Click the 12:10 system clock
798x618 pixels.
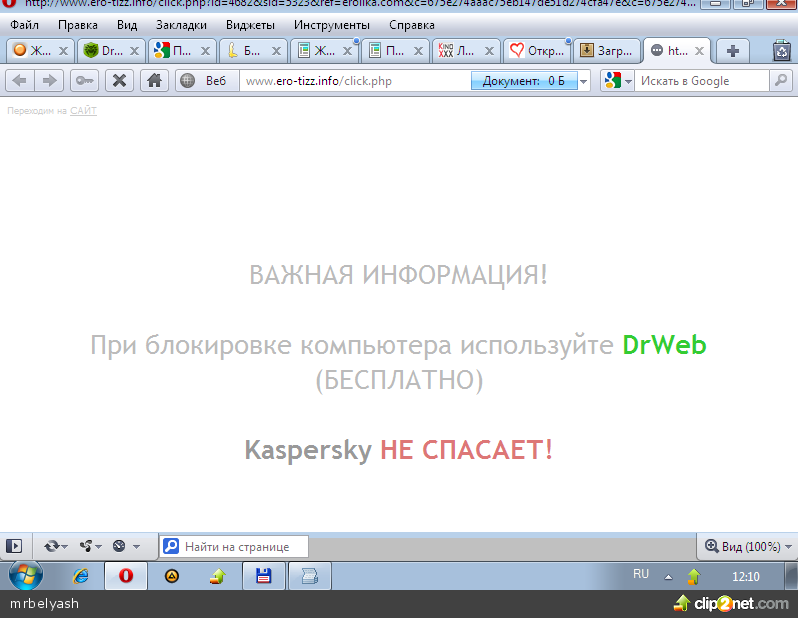click(746, 576)
